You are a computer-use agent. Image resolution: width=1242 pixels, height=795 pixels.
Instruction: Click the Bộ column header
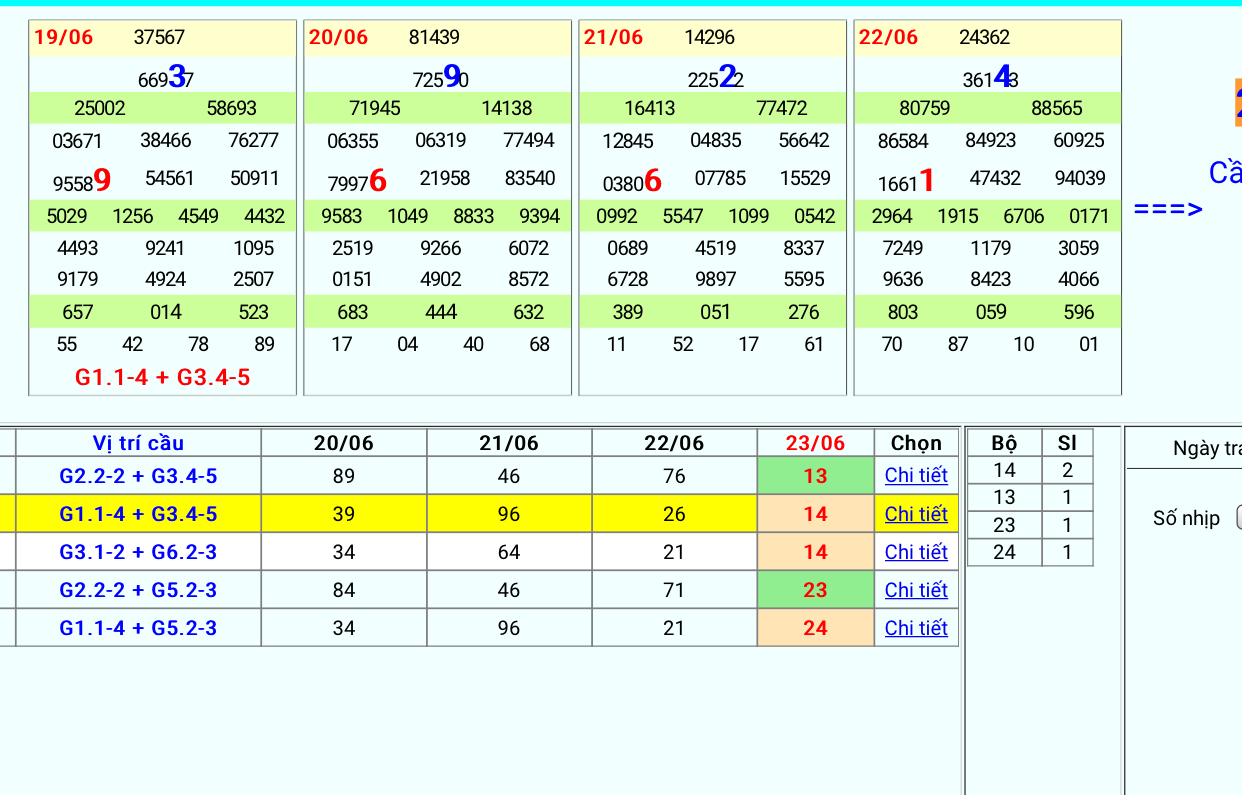(1004, 443)
